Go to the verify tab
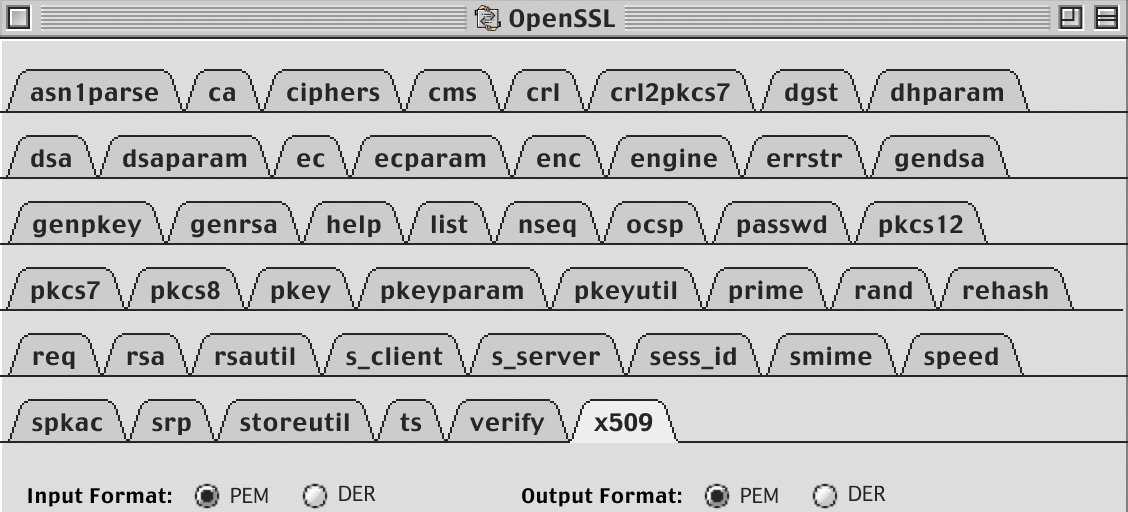1128x512 pixels. [x=507, y=422]
